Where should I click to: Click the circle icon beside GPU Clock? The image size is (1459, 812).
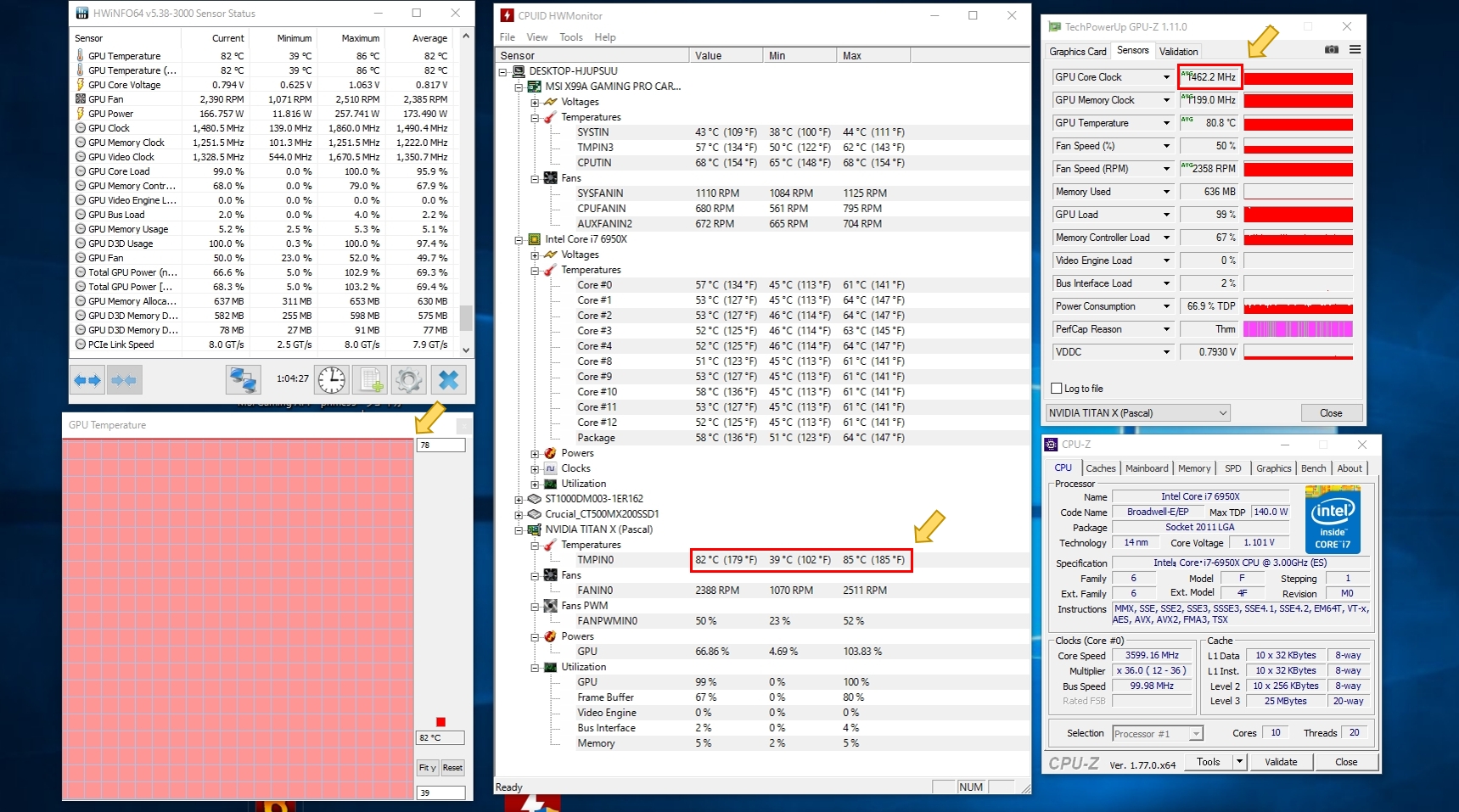click(81, 128)
